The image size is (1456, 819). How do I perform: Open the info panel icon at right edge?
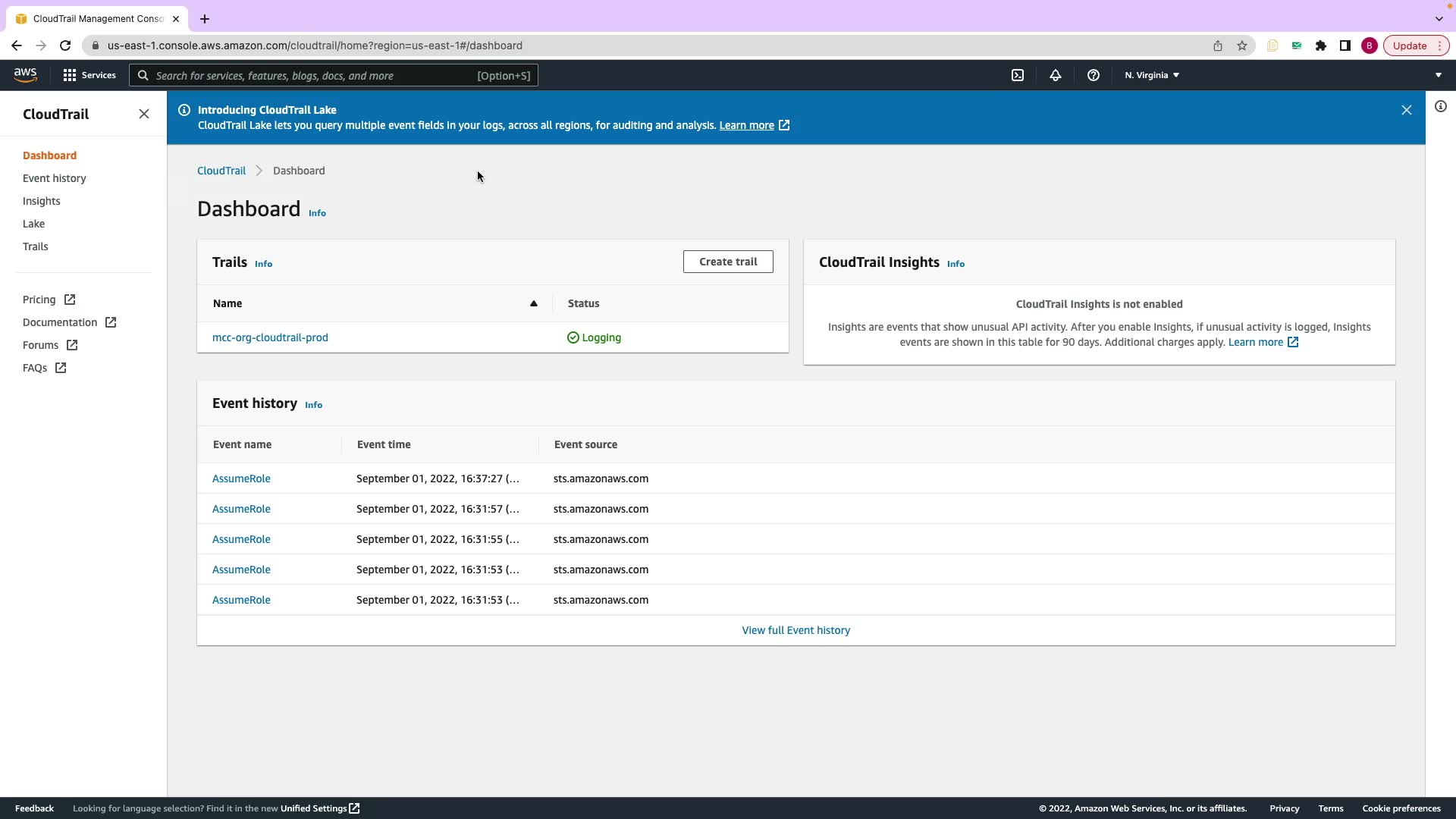click(1440, 106)
